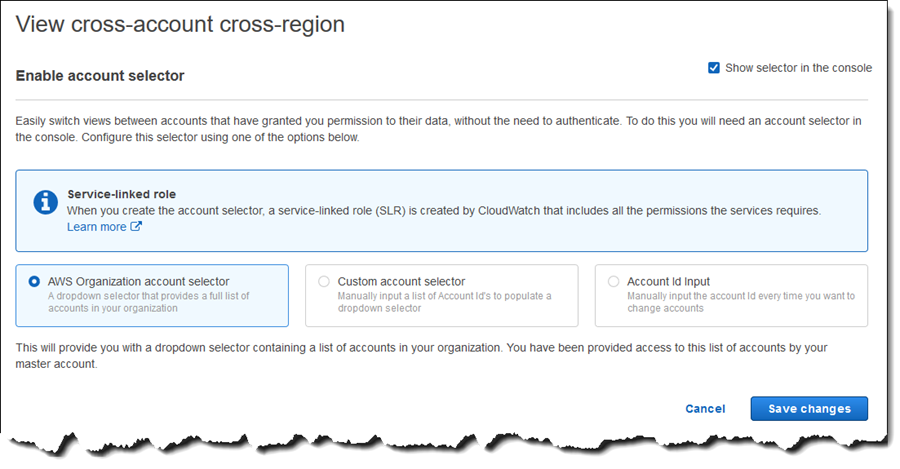Click the 'Account Id Input' card title
Image resolution: width=900 pixels, height=469 pixels.
coord(668,281)
